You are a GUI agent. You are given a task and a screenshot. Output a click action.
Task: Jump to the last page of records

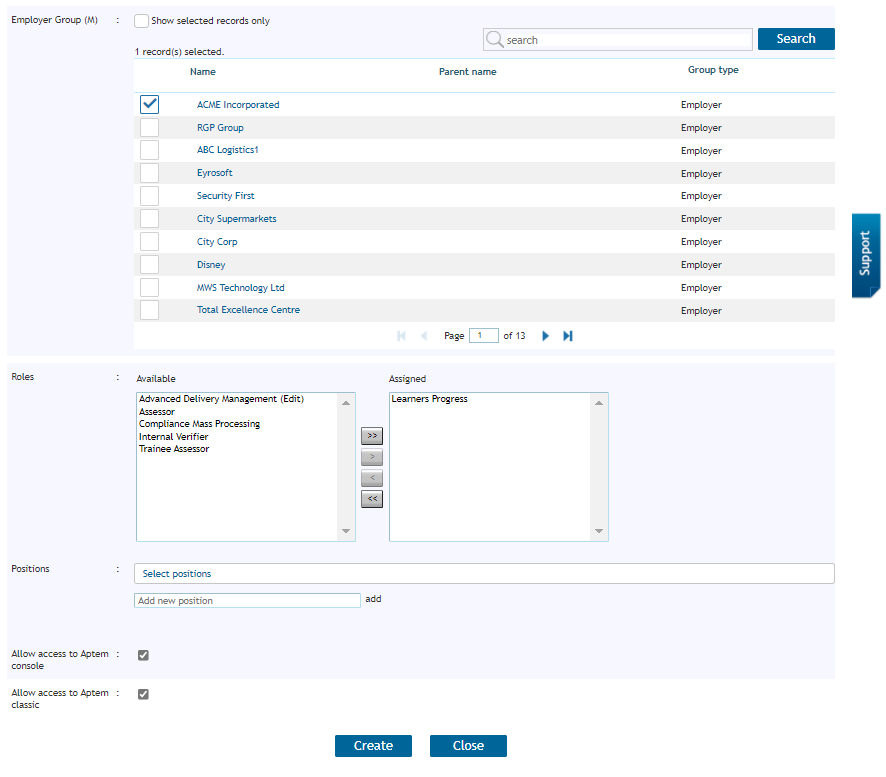[567, 335]
